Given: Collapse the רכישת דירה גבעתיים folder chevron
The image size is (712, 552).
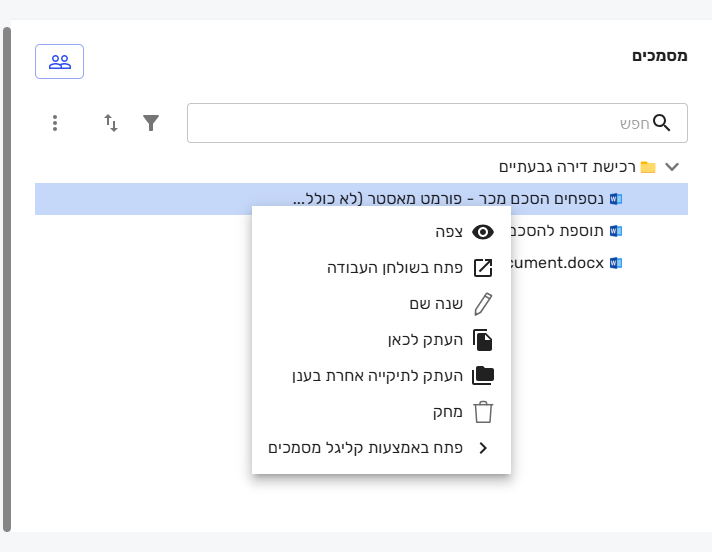Looking at the screenshot, I should [x=672, y=167].
